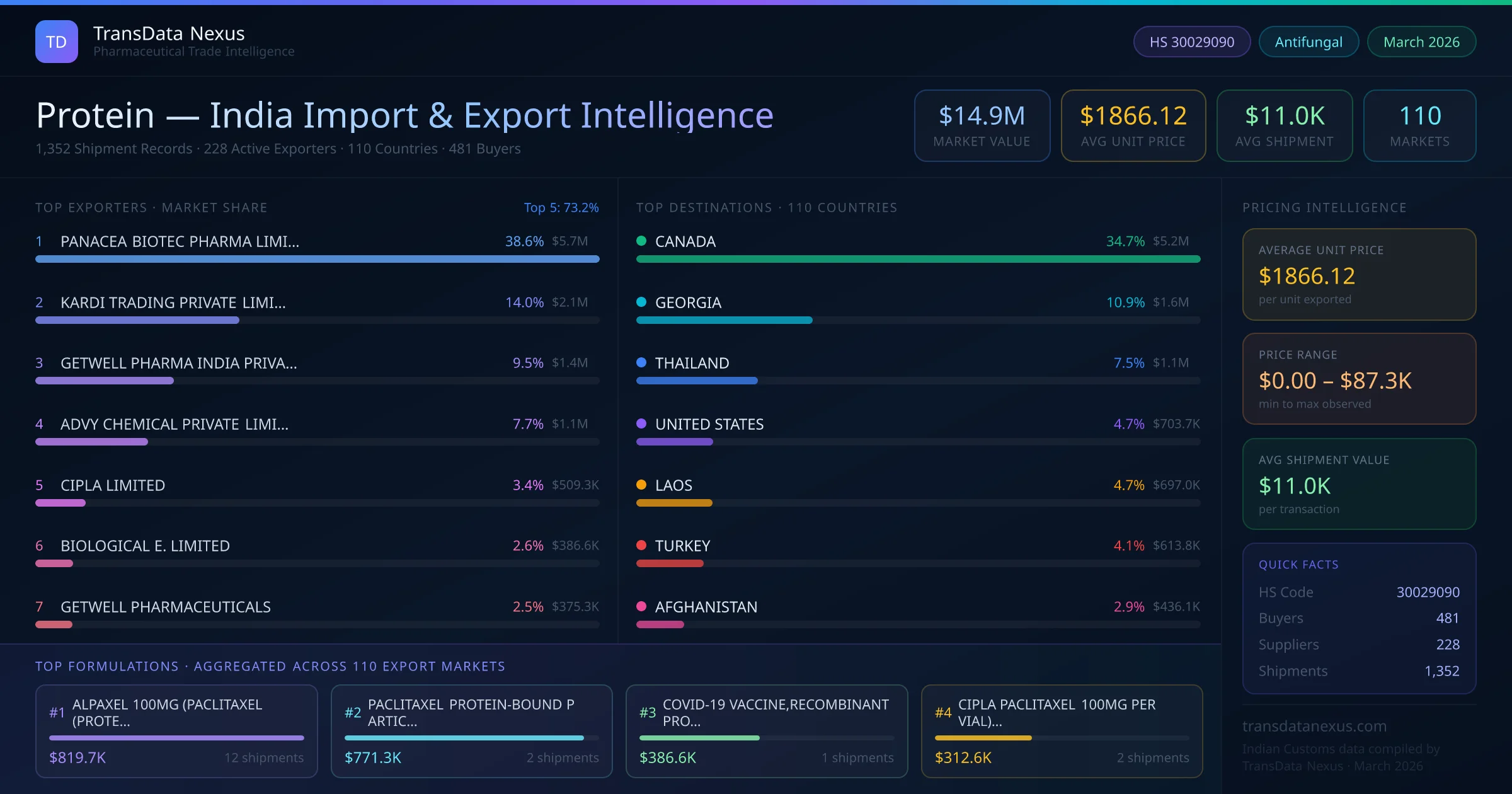This screenshot has width=1512, height=794.
Task: Open the transdatanexus.com link
Action: [x=1314, y=726]
